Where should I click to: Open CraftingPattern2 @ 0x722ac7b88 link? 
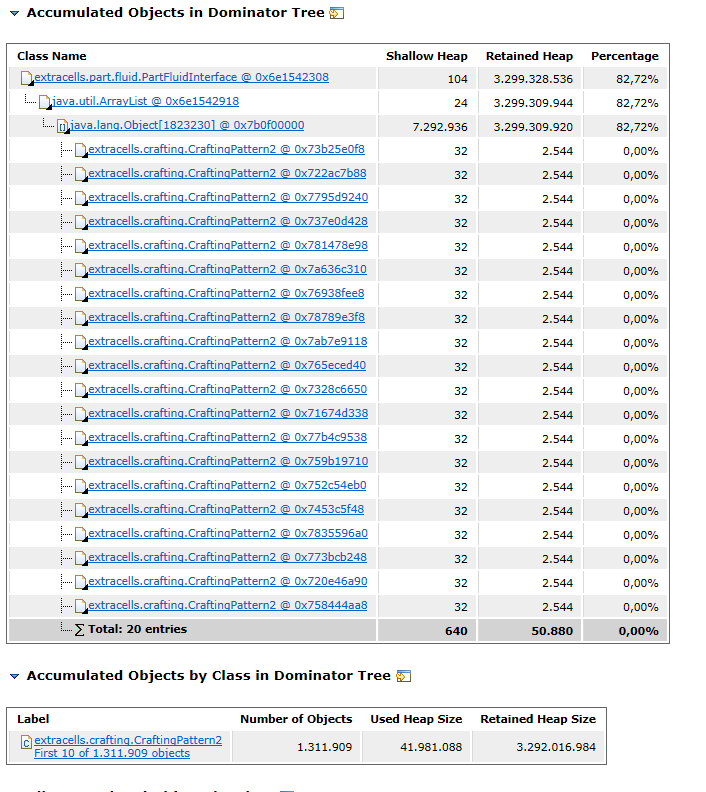tap(227, 173)
